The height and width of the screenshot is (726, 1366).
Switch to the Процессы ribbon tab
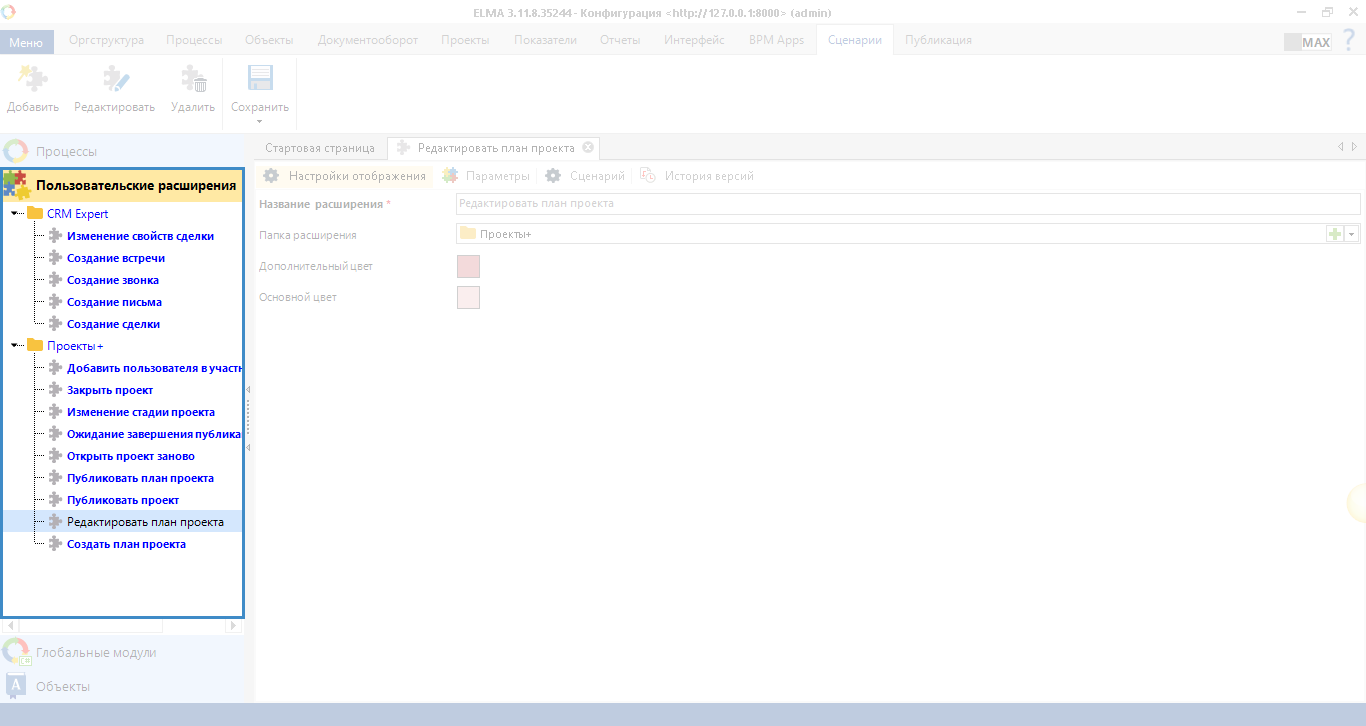(x=194, y=40)
